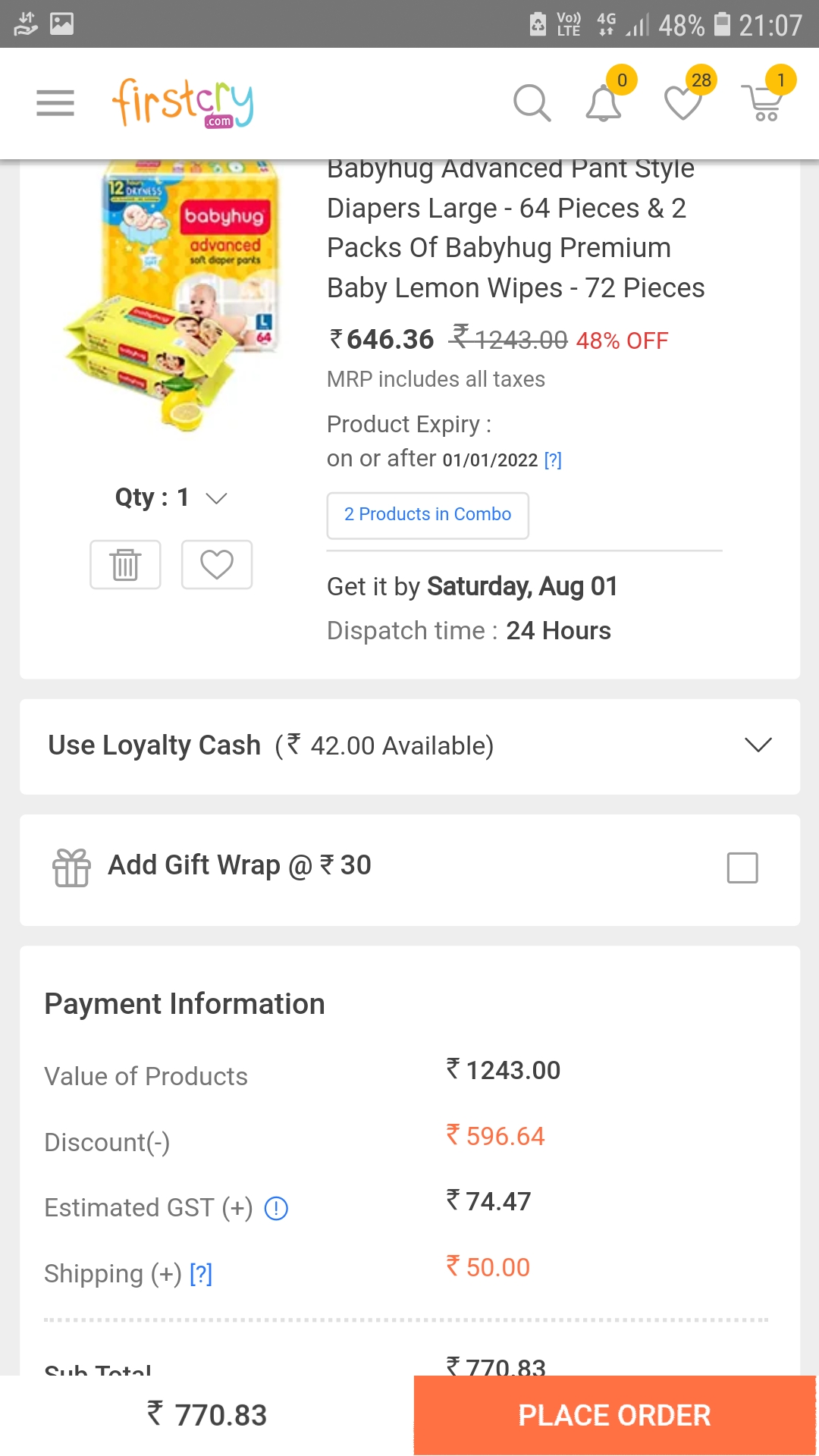This screenshot has width=819, height=1456.
Task: Expand the Use Loyalty Cash section
Action: (758, 745)
